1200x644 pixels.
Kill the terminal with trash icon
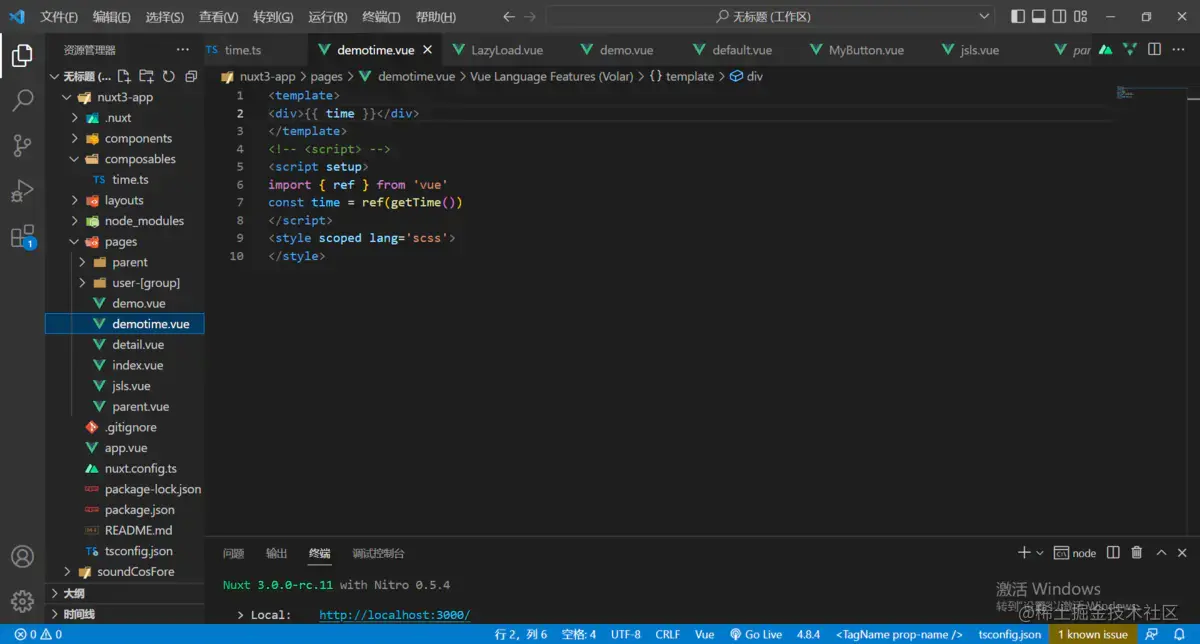click(1137, 553)
